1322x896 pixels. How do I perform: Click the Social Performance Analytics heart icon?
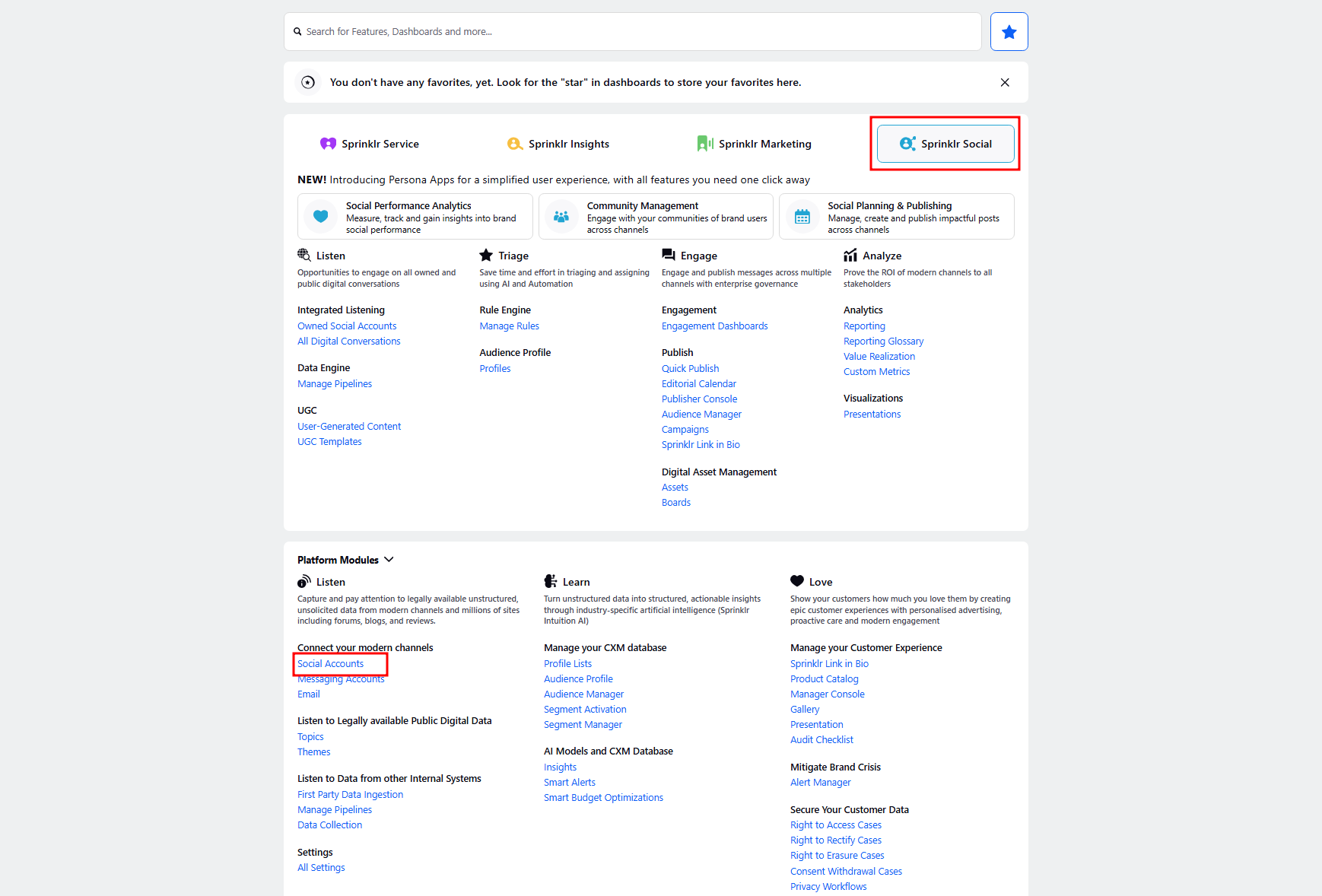321,217
